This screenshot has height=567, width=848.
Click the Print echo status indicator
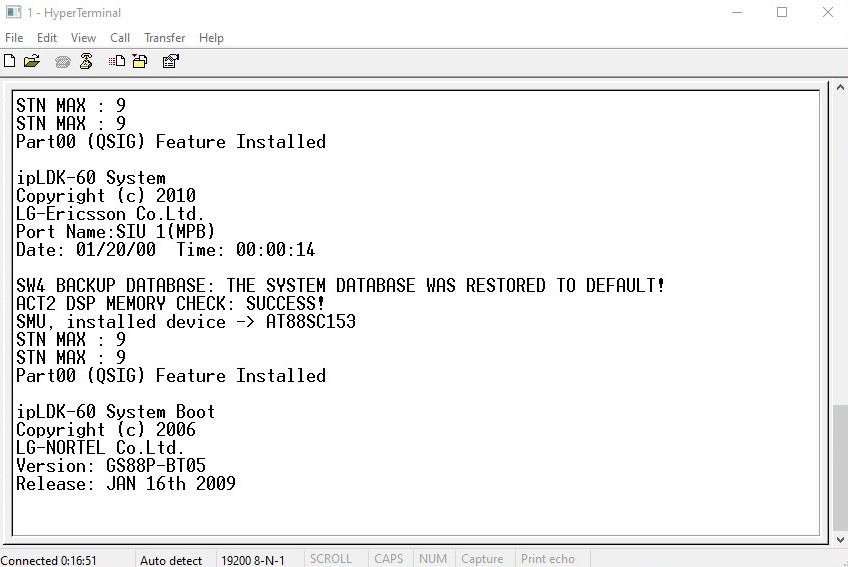point(547,559)
